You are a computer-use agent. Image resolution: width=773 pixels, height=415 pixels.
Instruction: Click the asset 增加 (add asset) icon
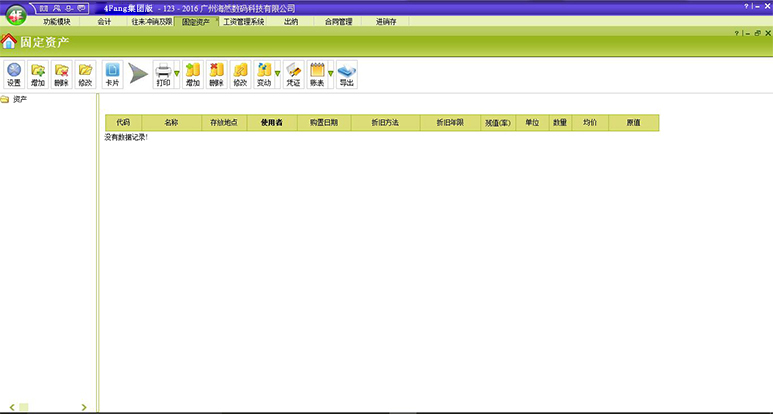click(193, 74)
